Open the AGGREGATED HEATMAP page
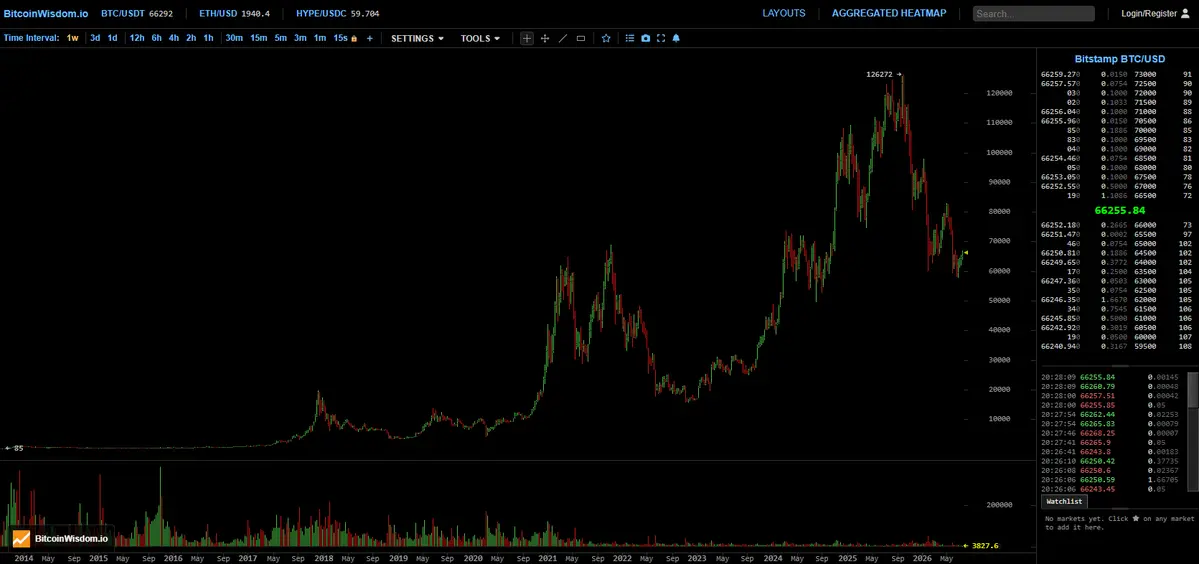The width and height of the screenshot is (1199, 564). click(889, 13)
